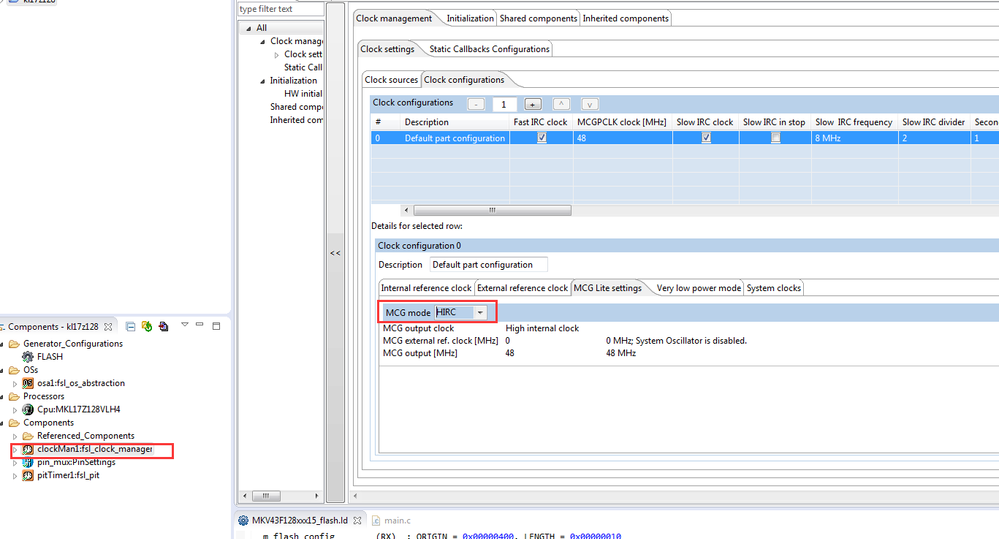Click the type filter text field

280,9
